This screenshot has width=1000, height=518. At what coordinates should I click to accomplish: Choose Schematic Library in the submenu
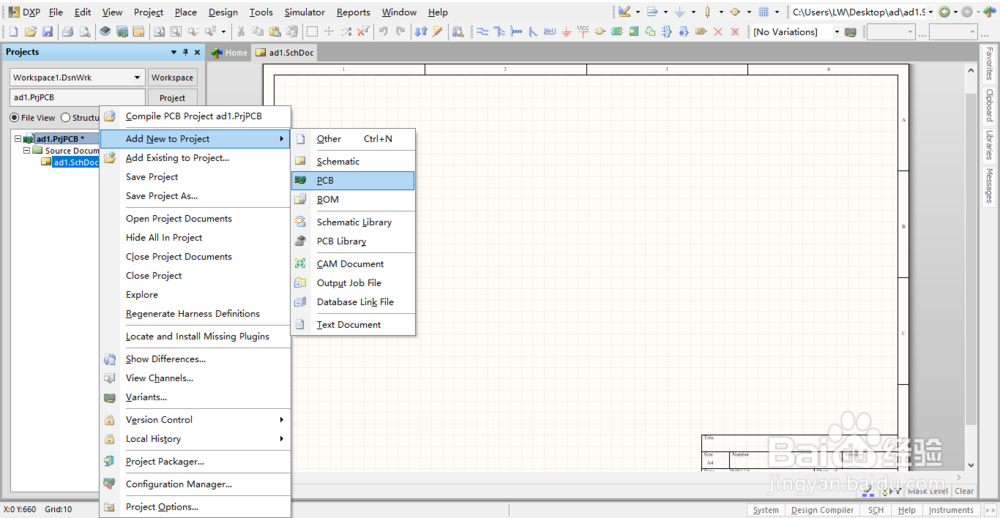pyautogui.click(x=353, y=222)
